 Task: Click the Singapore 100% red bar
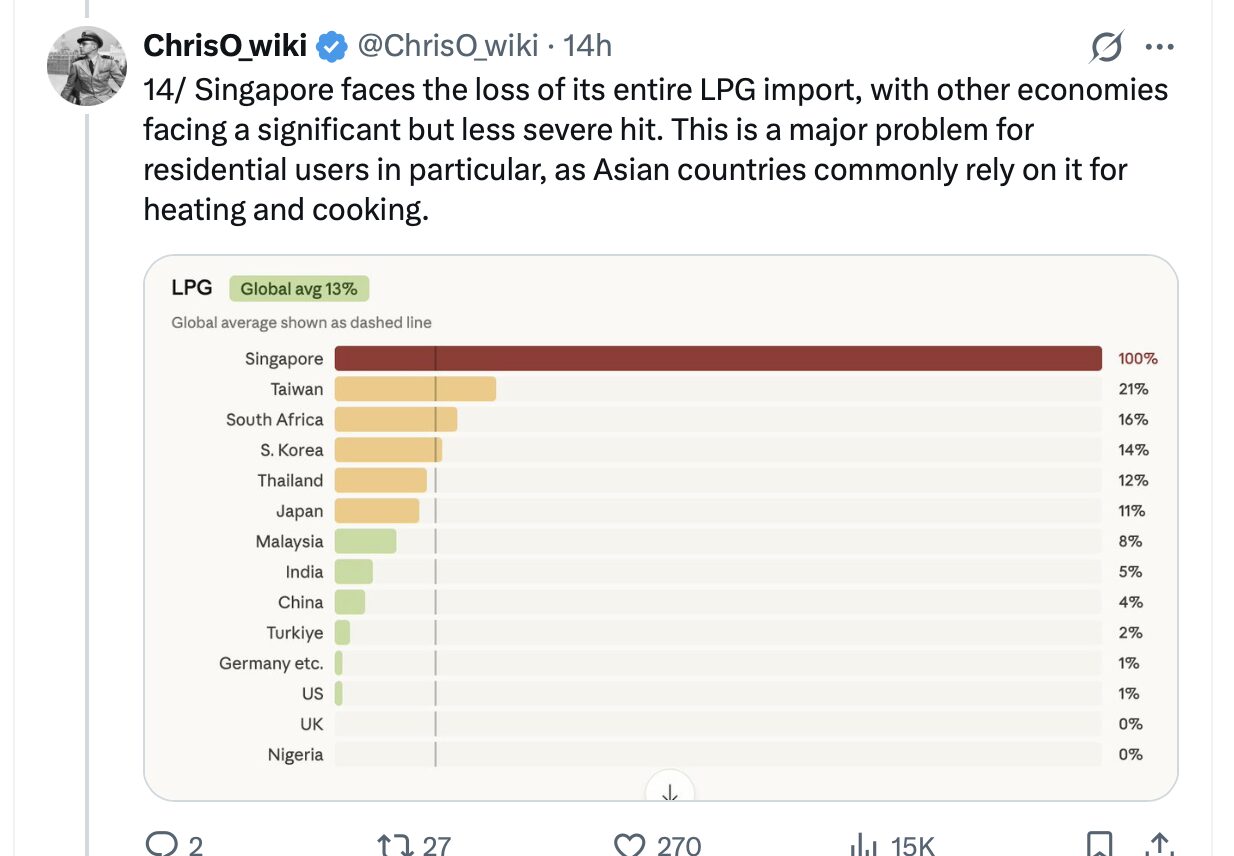pos(718,359)
